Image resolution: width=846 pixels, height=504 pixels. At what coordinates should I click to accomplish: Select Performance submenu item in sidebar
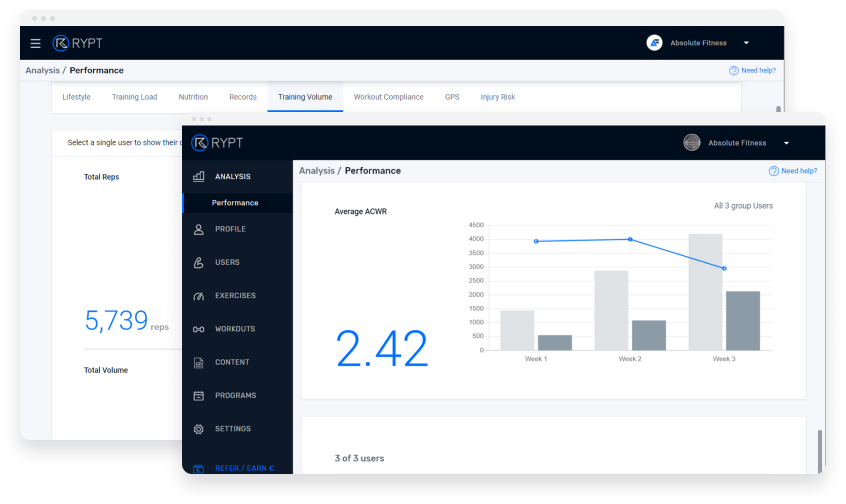(235, 203)
